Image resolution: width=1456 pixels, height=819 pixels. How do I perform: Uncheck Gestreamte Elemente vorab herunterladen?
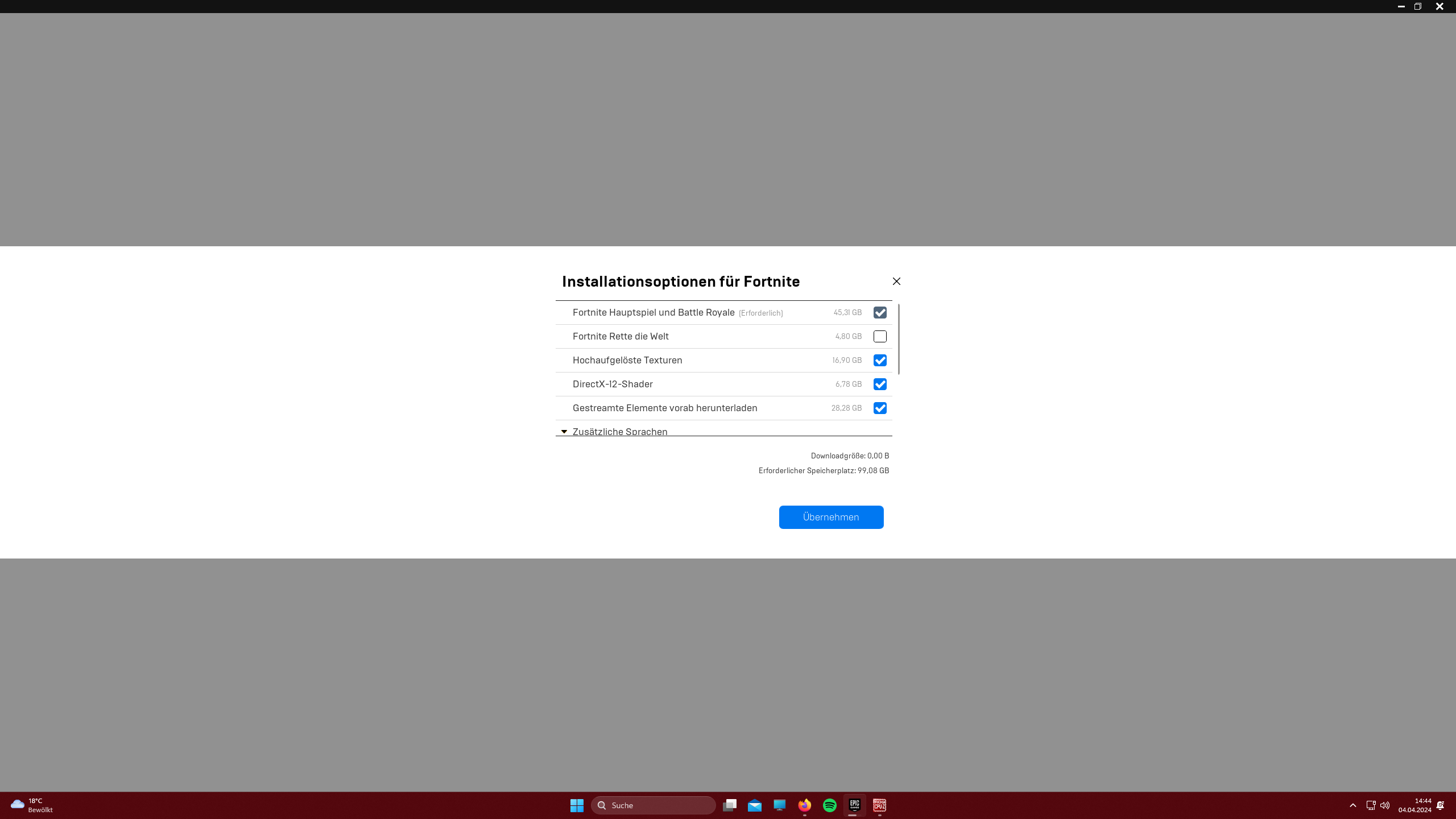click(880, 408)
